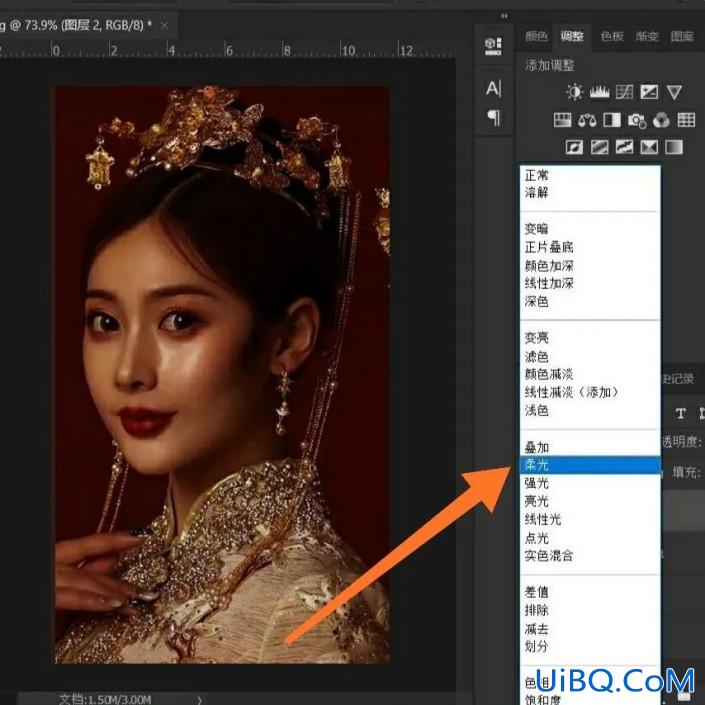Screen dimensions: 705x705
Task: Choose 滤色 blend mode
Action: coord(590,357)
